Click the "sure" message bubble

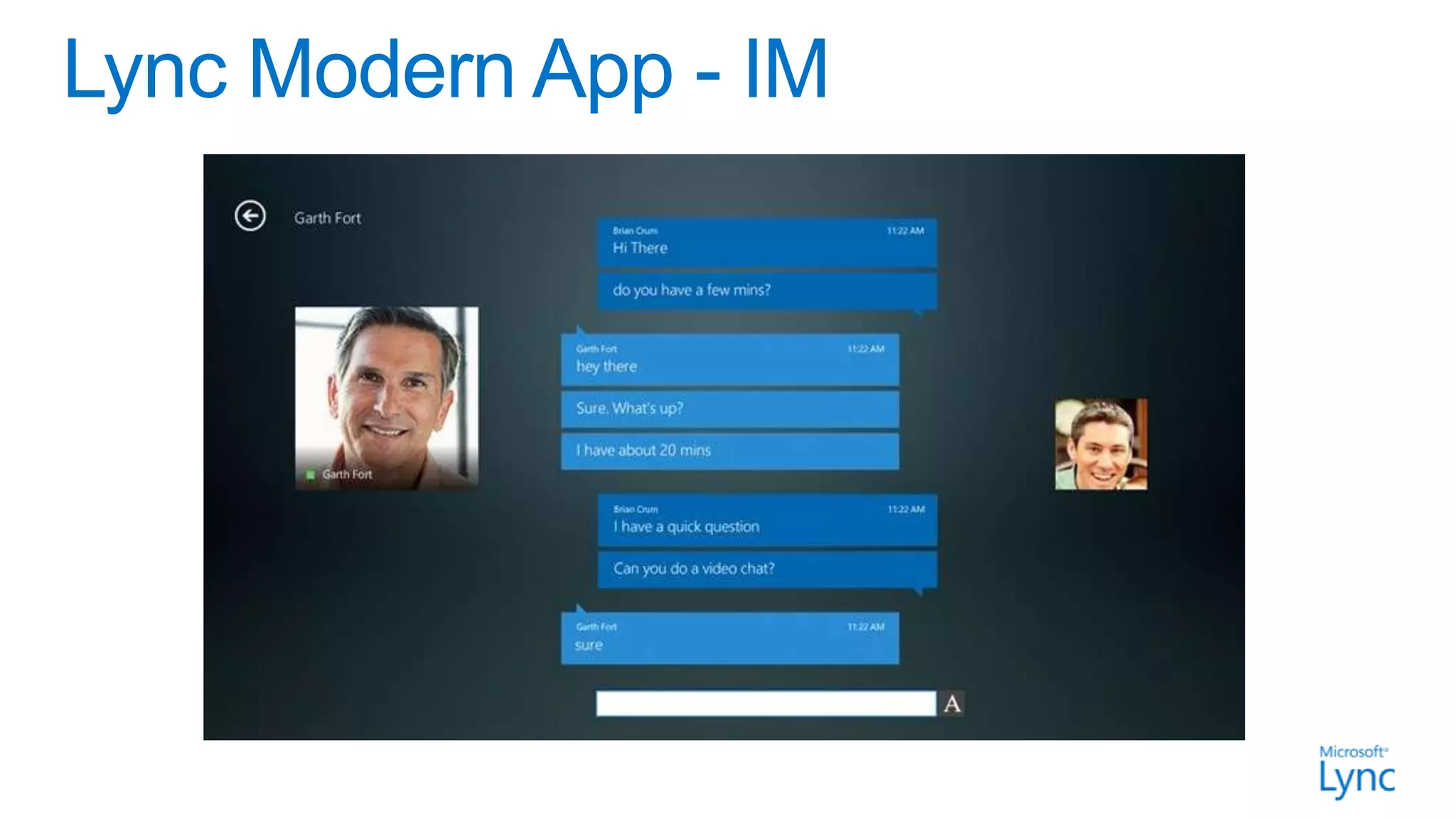pyautogui.click(x=730, y=638)
